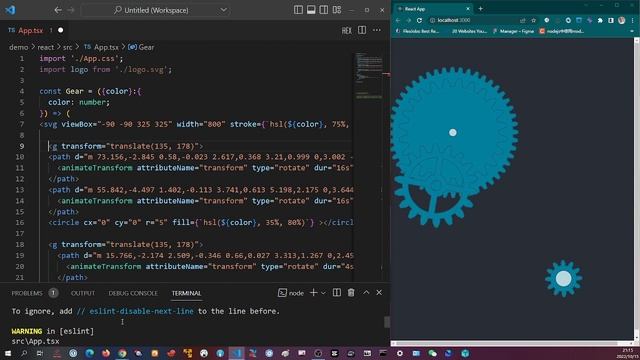Select the react breadcrumb
This screenshot has width=640, height=360.
pyautogui.click(x=46, y=47)
